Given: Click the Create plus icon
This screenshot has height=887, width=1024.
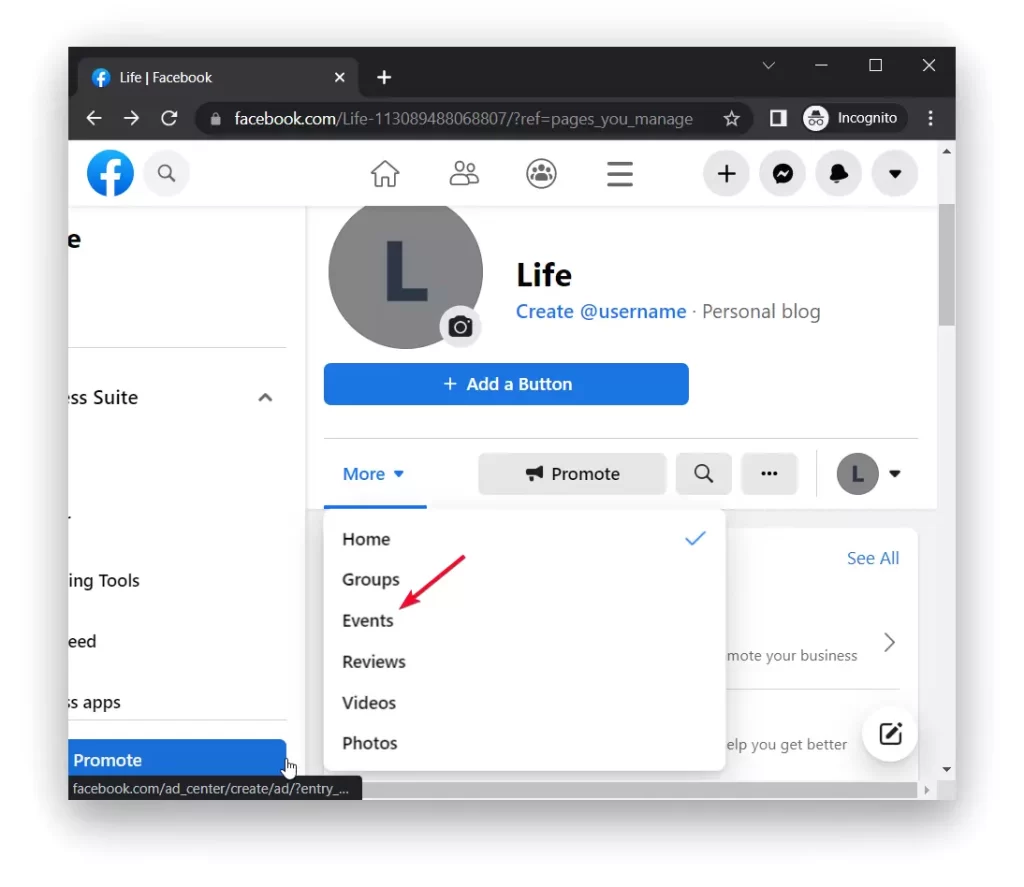Looking at the screenshot, I should (x=726, y=173).
